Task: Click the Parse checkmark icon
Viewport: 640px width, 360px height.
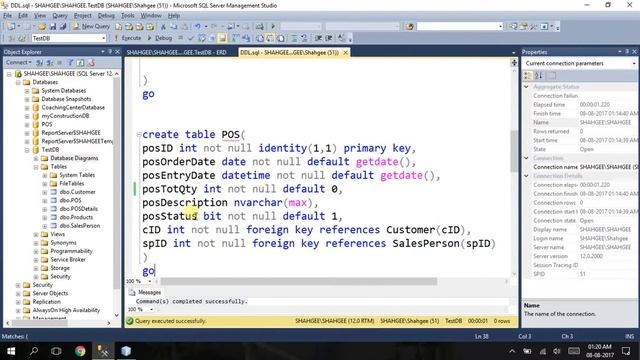Action: click(x=191, y=38)
